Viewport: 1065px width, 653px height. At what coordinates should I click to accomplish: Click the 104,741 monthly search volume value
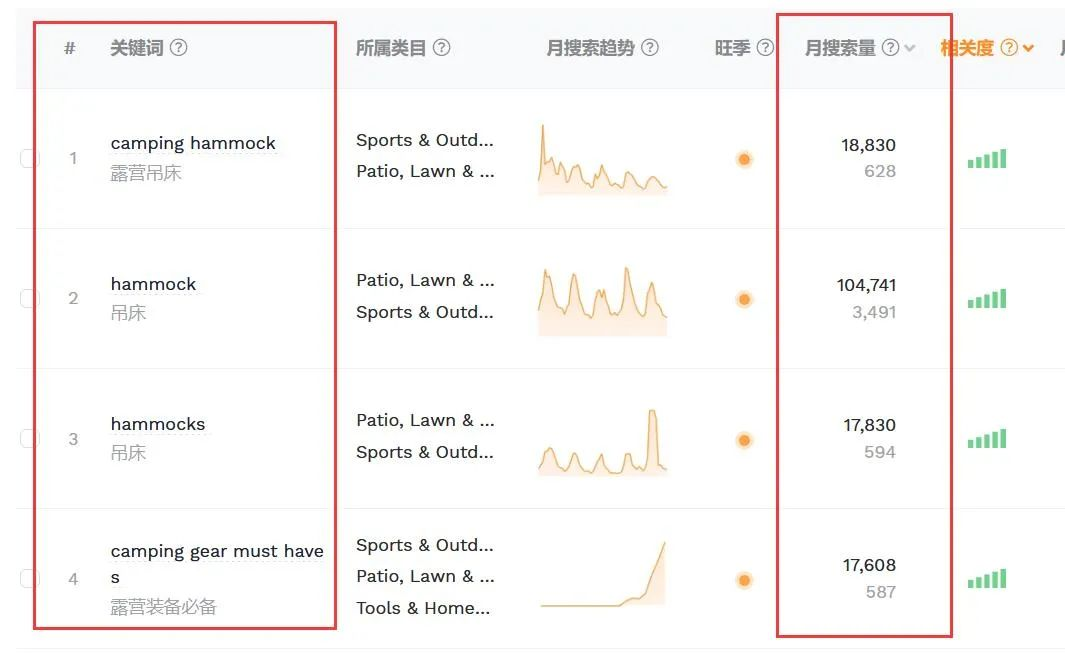pos(866,285)
